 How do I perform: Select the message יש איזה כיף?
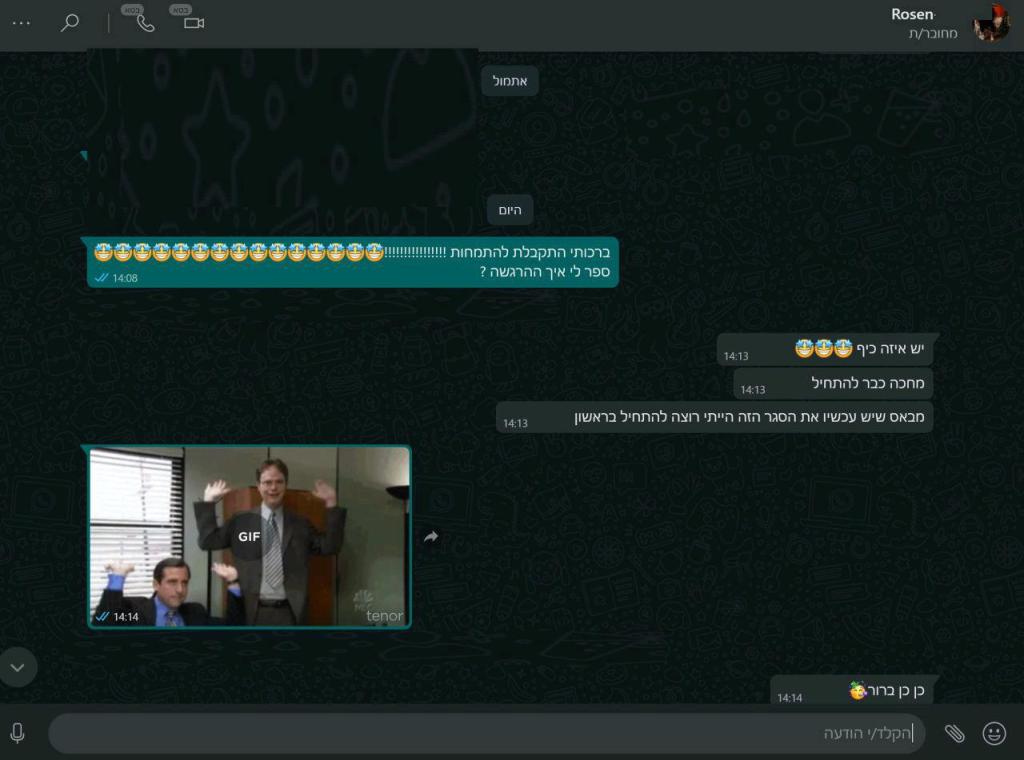(x=825, y=350)
